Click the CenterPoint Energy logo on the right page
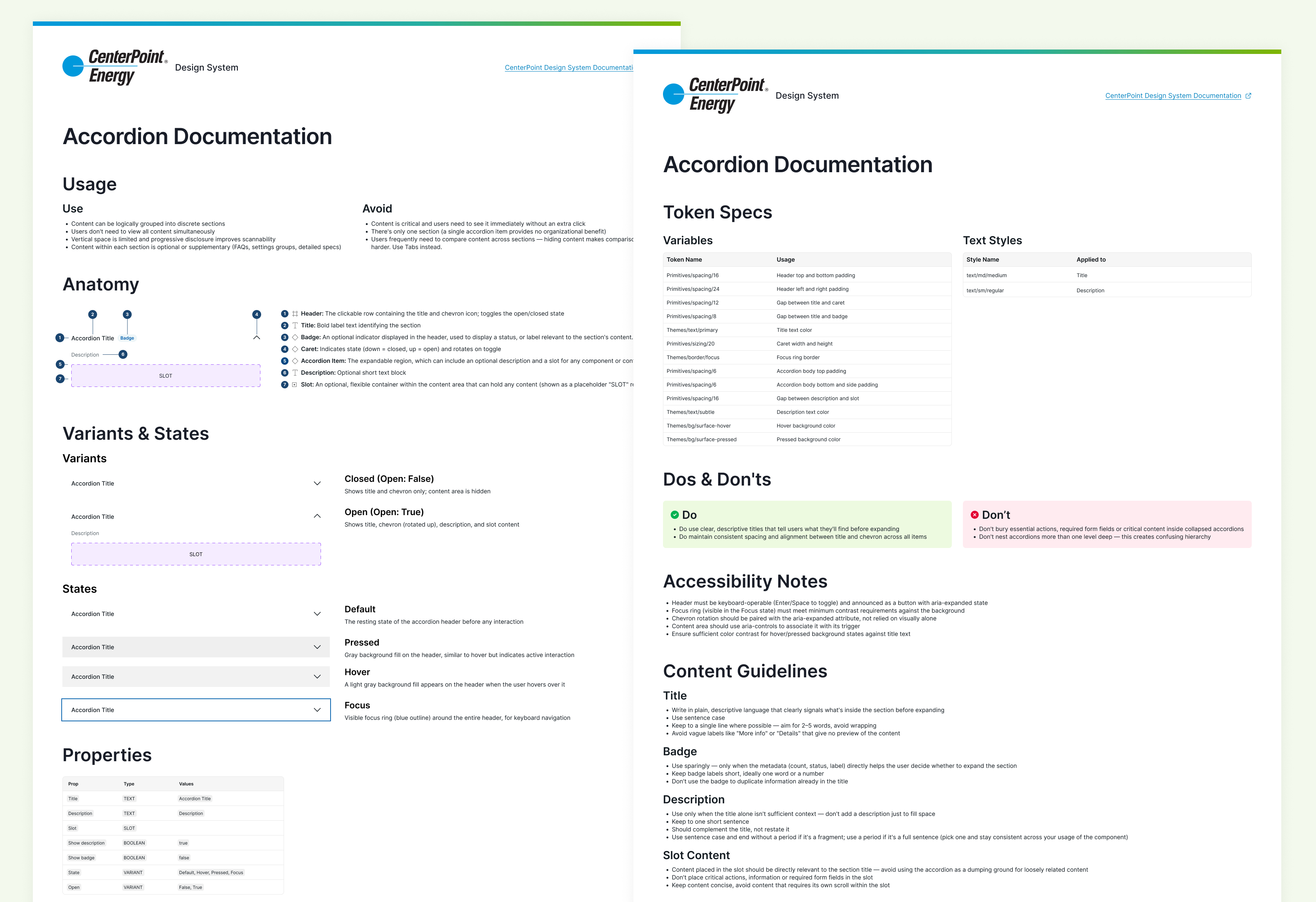Screen dimensions: 1316x902 point(715,95)
